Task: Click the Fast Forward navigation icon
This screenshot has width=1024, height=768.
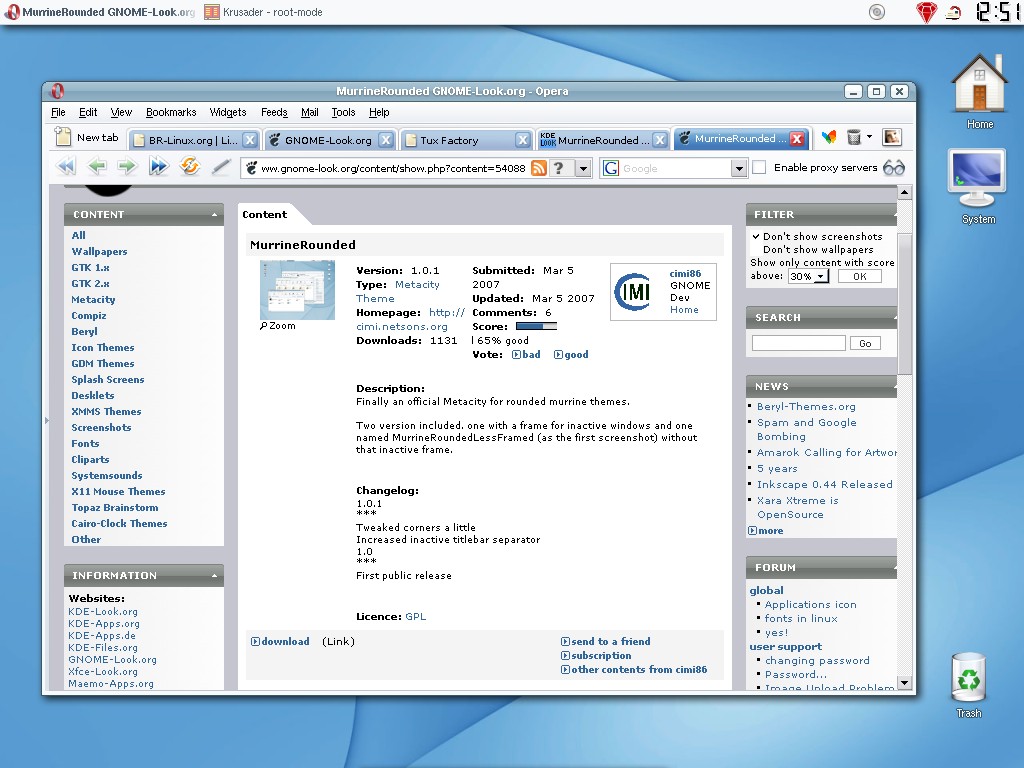Action: tap(158, 167)
